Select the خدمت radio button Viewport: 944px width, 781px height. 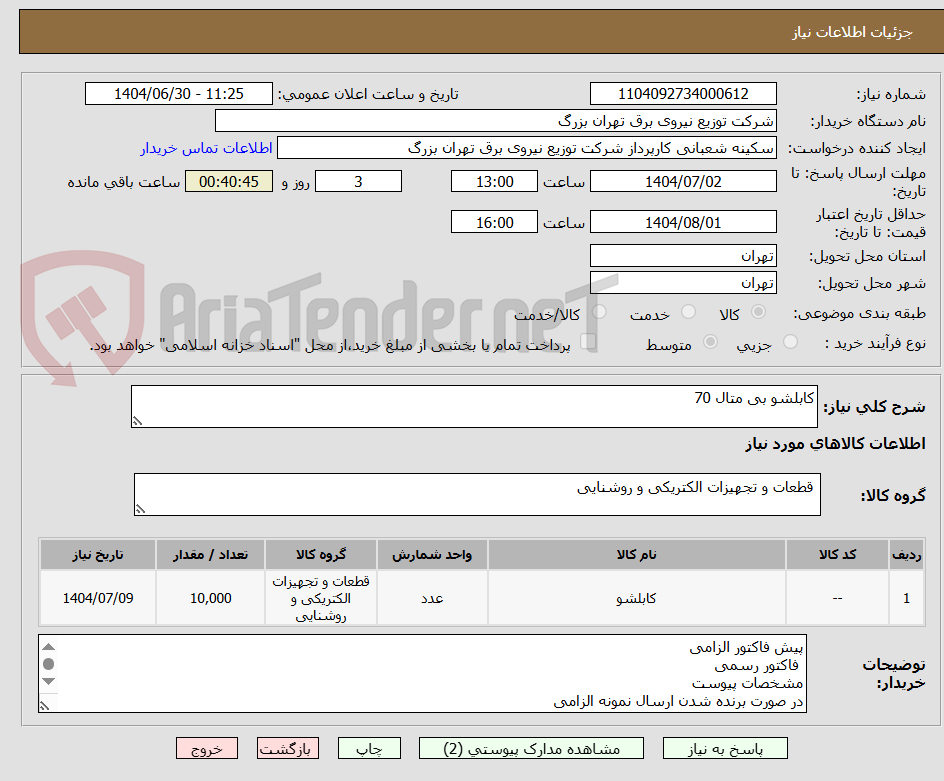(x=688, y=312)
